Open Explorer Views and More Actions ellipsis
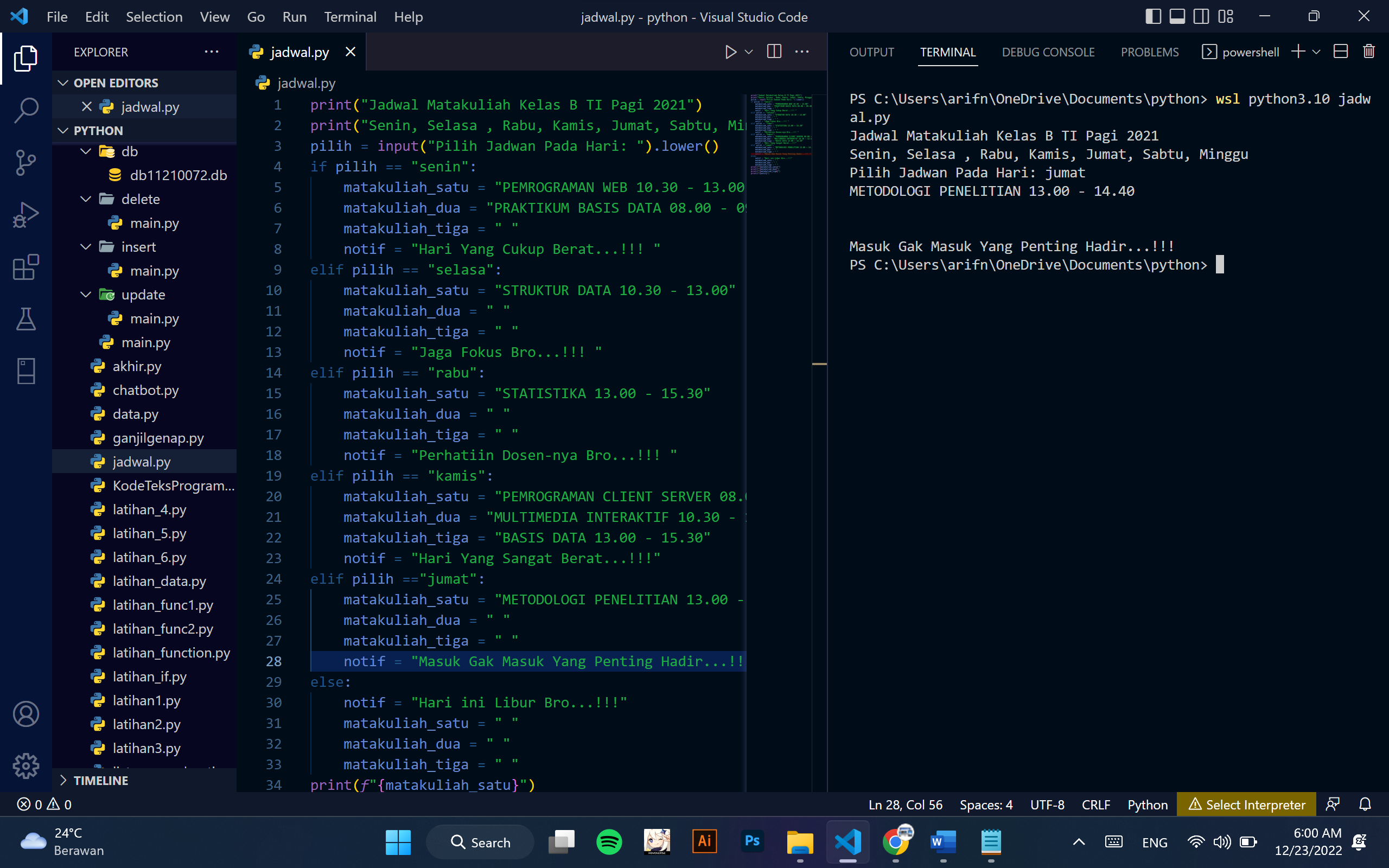Image resolution: width=1389 pixels, height=868 pixels. tap(212, 52)
